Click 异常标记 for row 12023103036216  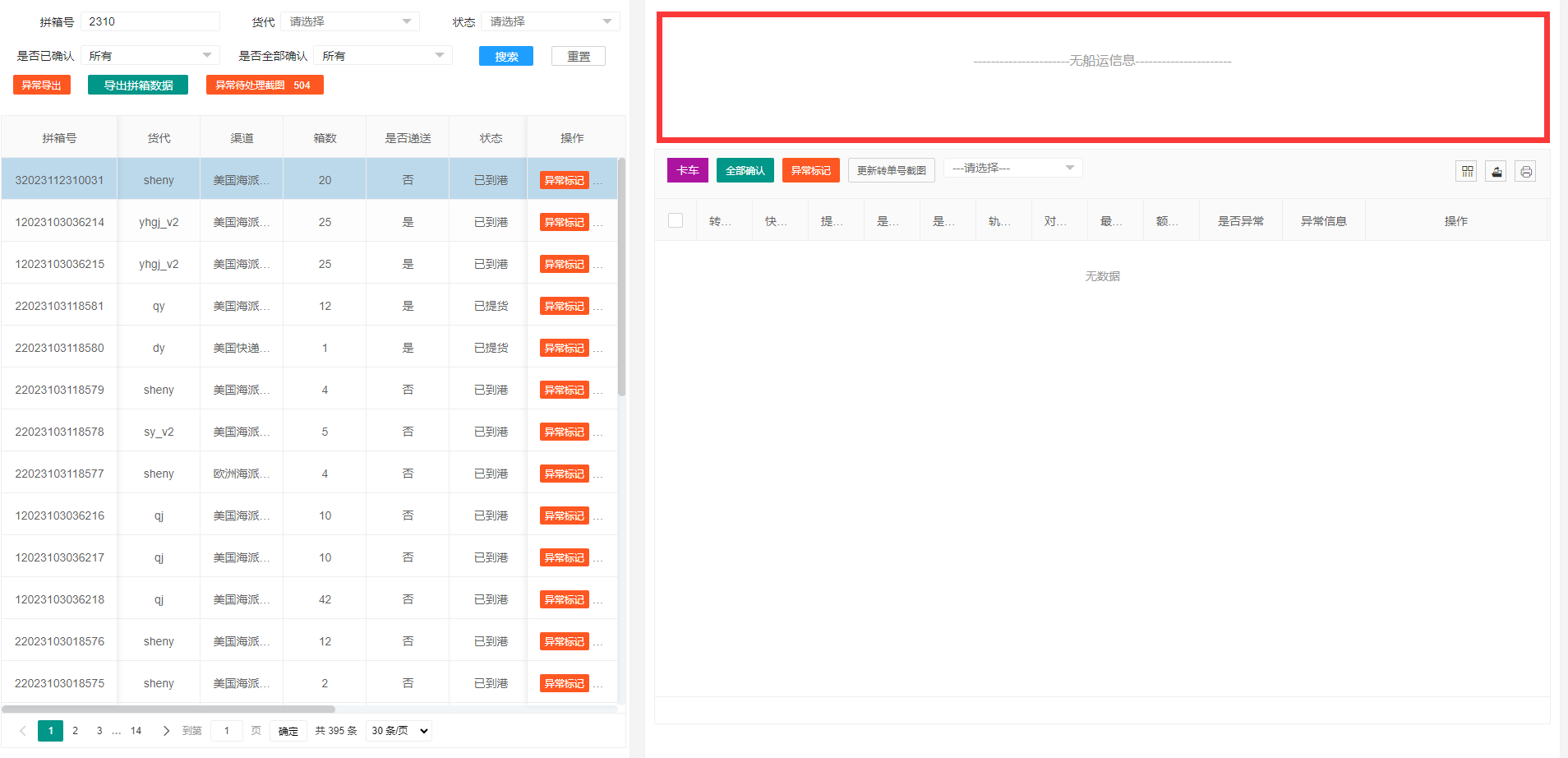click(565, 515)
